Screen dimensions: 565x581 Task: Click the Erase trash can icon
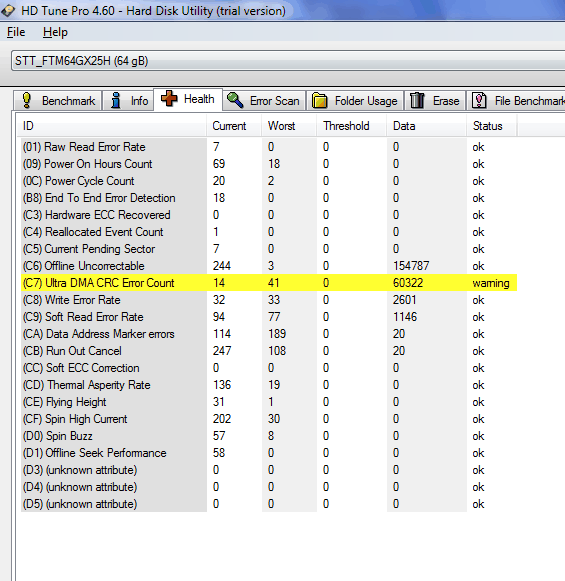pos(417,100)
